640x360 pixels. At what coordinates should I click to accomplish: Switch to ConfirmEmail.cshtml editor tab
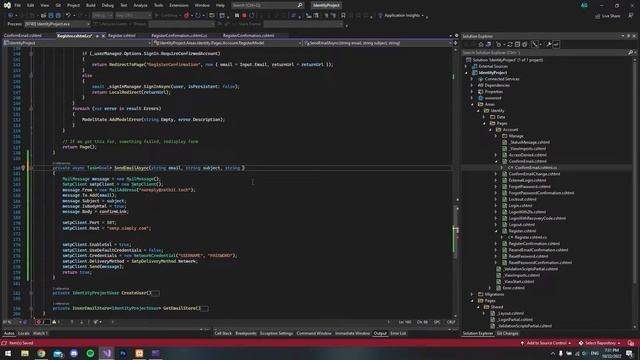23,36
